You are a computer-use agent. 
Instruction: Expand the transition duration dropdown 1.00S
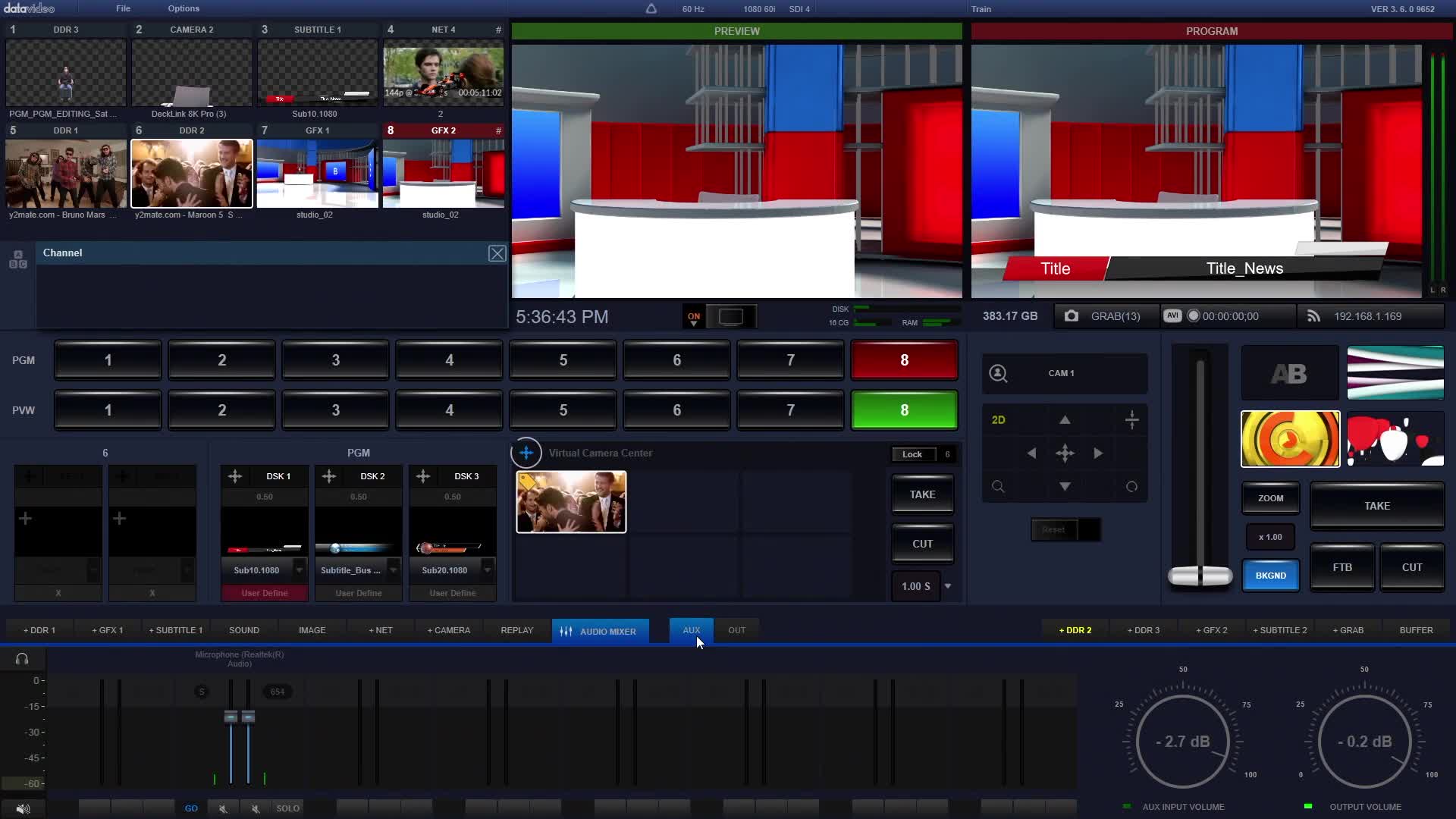tap(948, 586)
